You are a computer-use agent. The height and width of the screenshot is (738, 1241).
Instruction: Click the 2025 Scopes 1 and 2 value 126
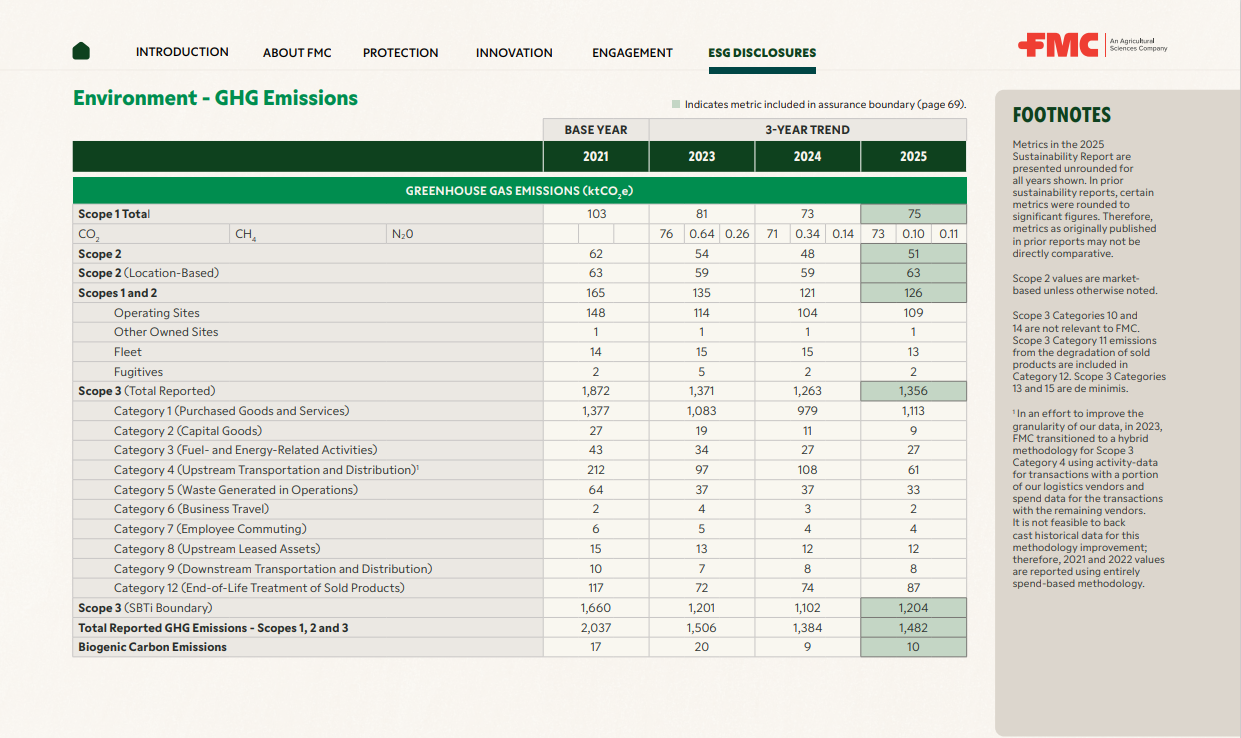(913, 293)
